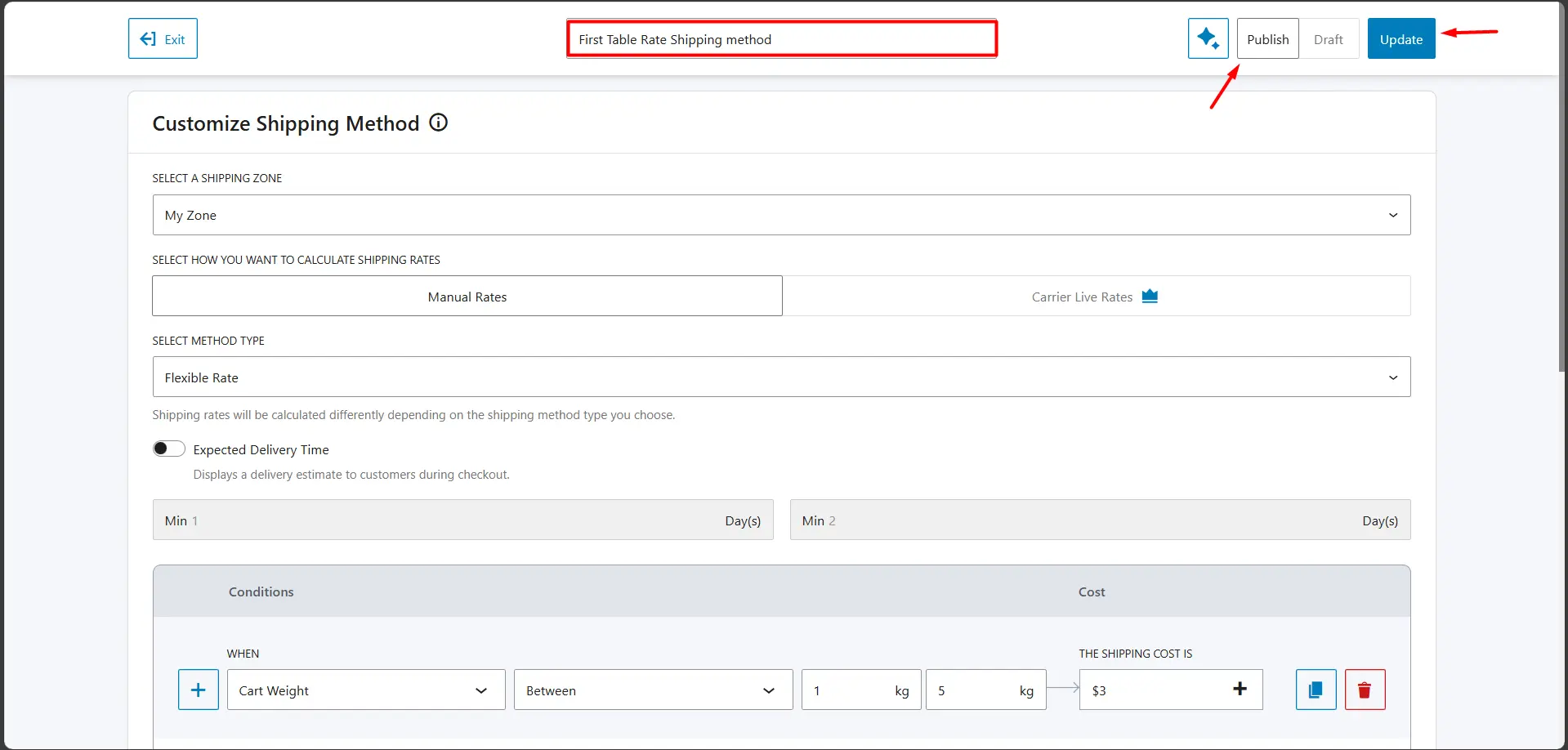This screenshot has width=1568, height=750.
Task: Click the plus icon in shipping cost field
Action: pyautogui.click(x=1240, y=689)
